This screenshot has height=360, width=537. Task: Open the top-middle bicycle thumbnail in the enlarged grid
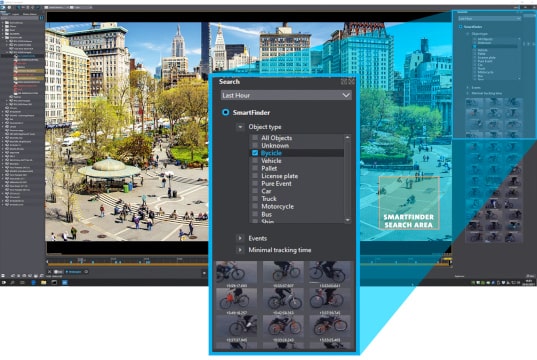283,272
